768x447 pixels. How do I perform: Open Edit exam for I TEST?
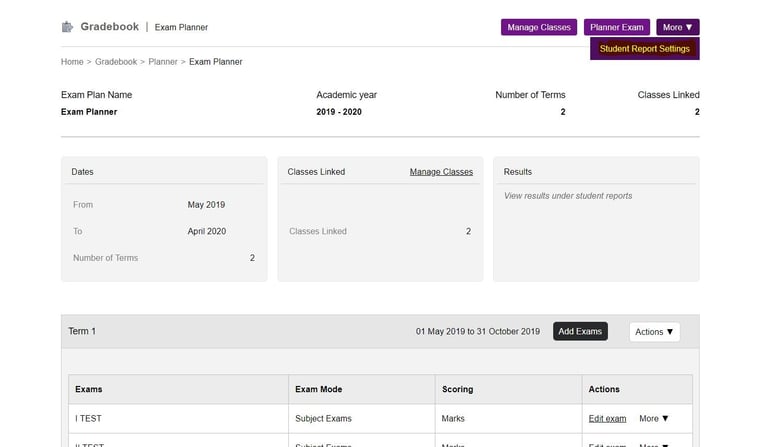click(607, 418)
